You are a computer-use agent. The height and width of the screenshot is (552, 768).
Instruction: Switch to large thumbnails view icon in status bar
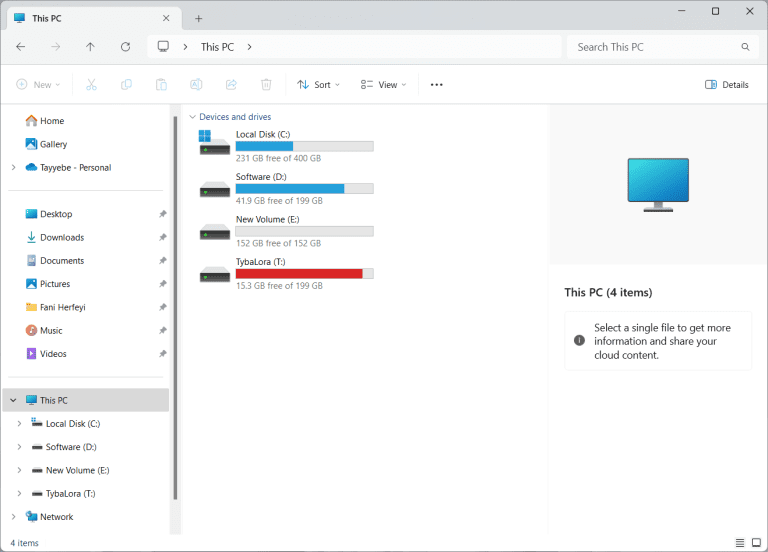756,543
